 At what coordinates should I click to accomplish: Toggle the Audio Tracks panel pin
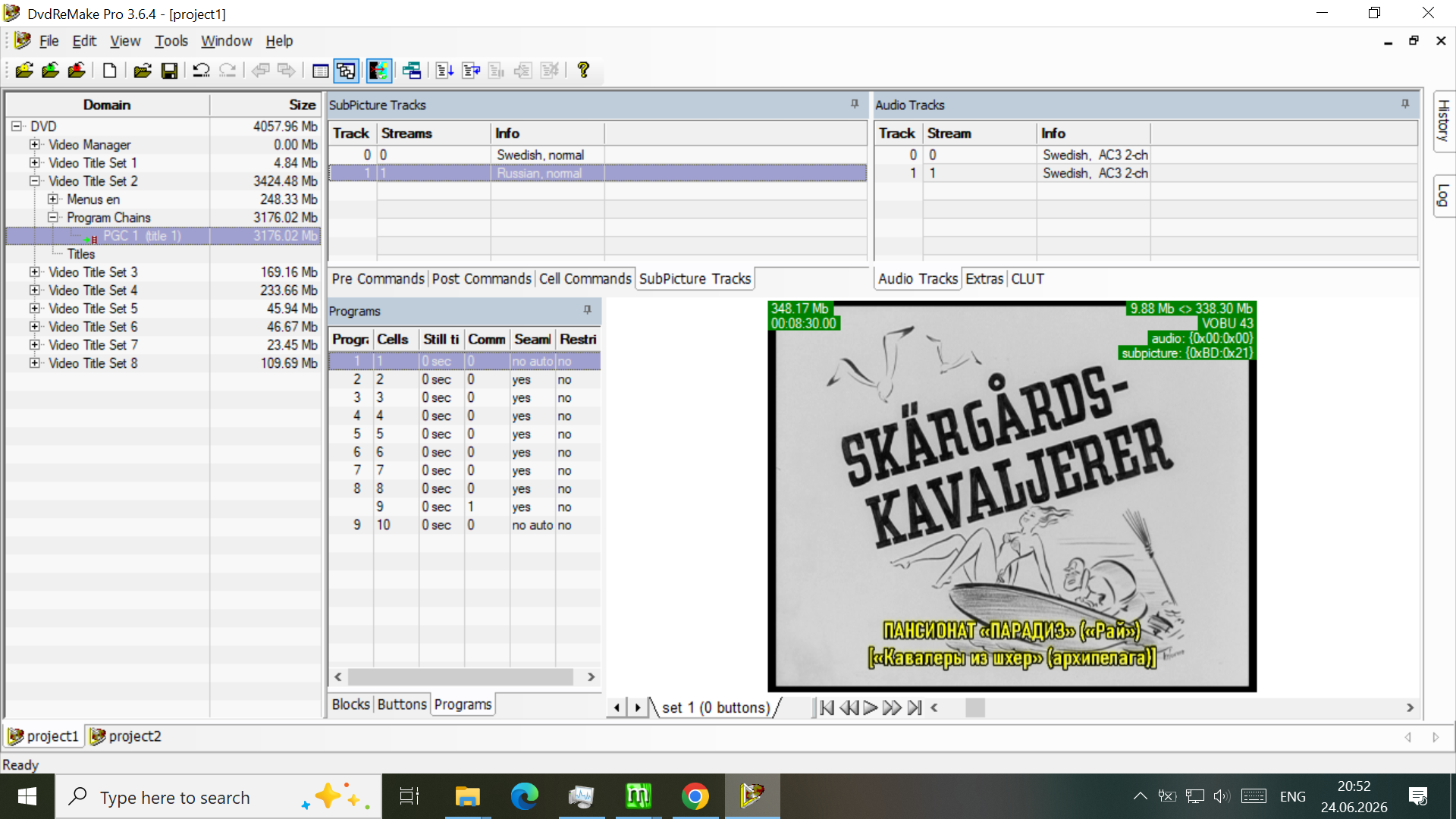coord(1405,104)
